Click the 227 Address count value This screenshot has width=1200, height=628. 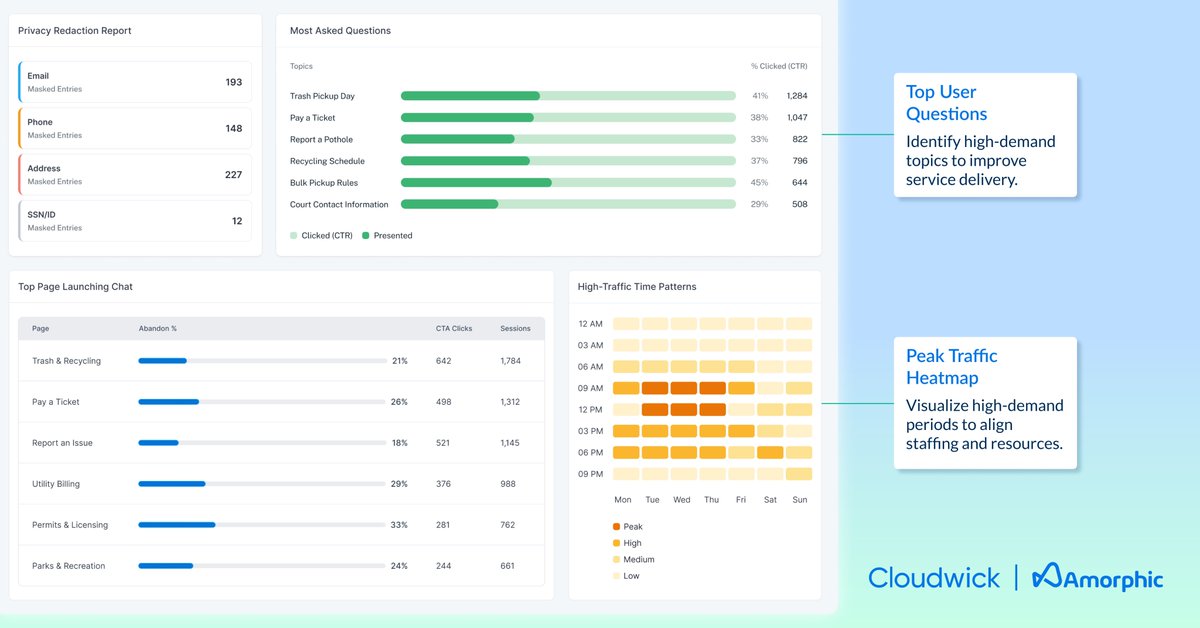pyautogui.click(x=233, y=175)
